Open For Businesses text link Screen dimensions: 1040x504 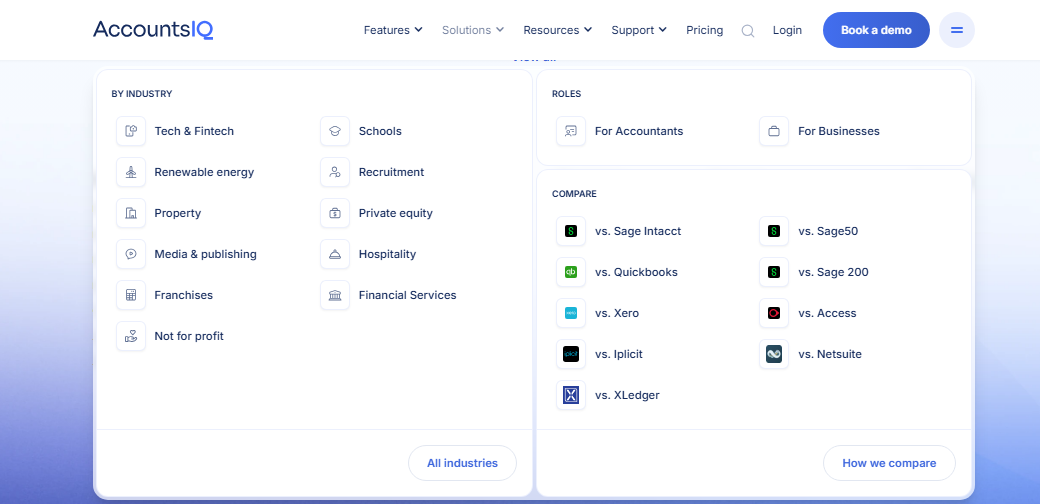839,131
